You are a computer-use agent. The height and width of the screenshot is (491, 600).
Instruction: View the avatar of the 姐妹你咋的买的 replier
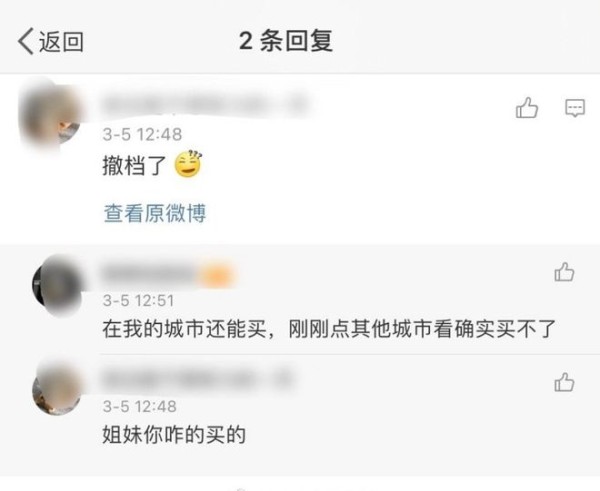click(x=57, y=388)
